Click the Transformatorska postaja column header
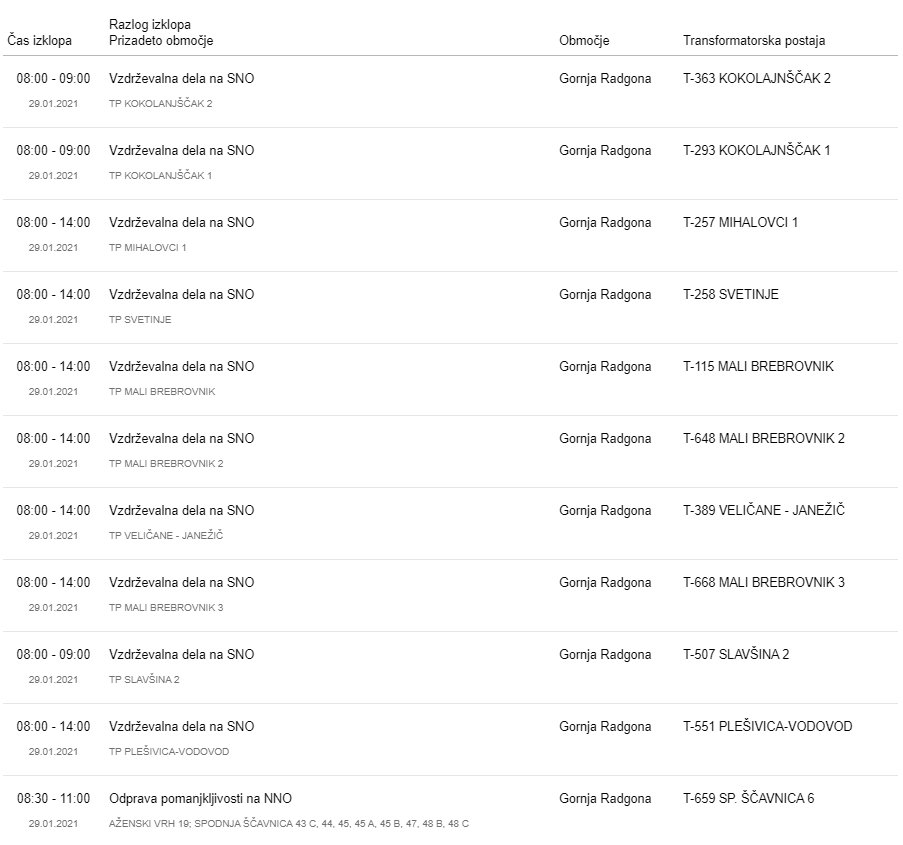This screenshot has width=903, height=845. click(753, 41)
